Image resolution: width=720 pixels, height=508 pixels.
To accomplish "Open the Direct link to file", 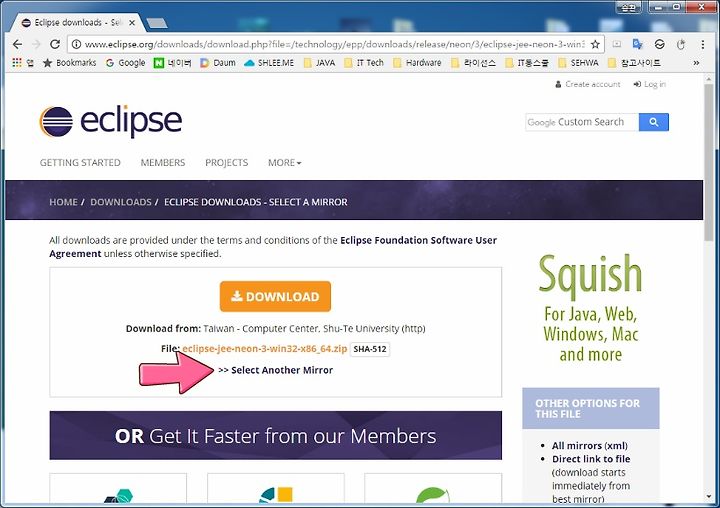I will coord(591,459).
